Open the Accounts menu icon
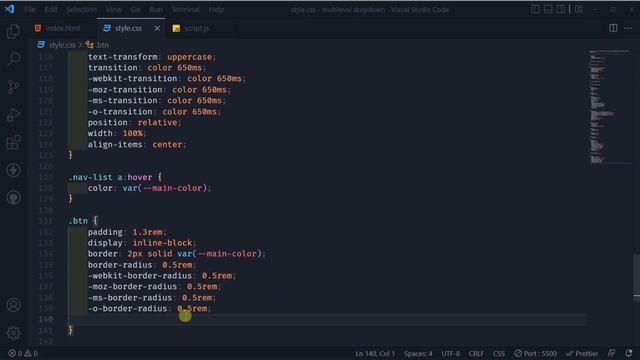640x360 pixels. coord(13,305)
